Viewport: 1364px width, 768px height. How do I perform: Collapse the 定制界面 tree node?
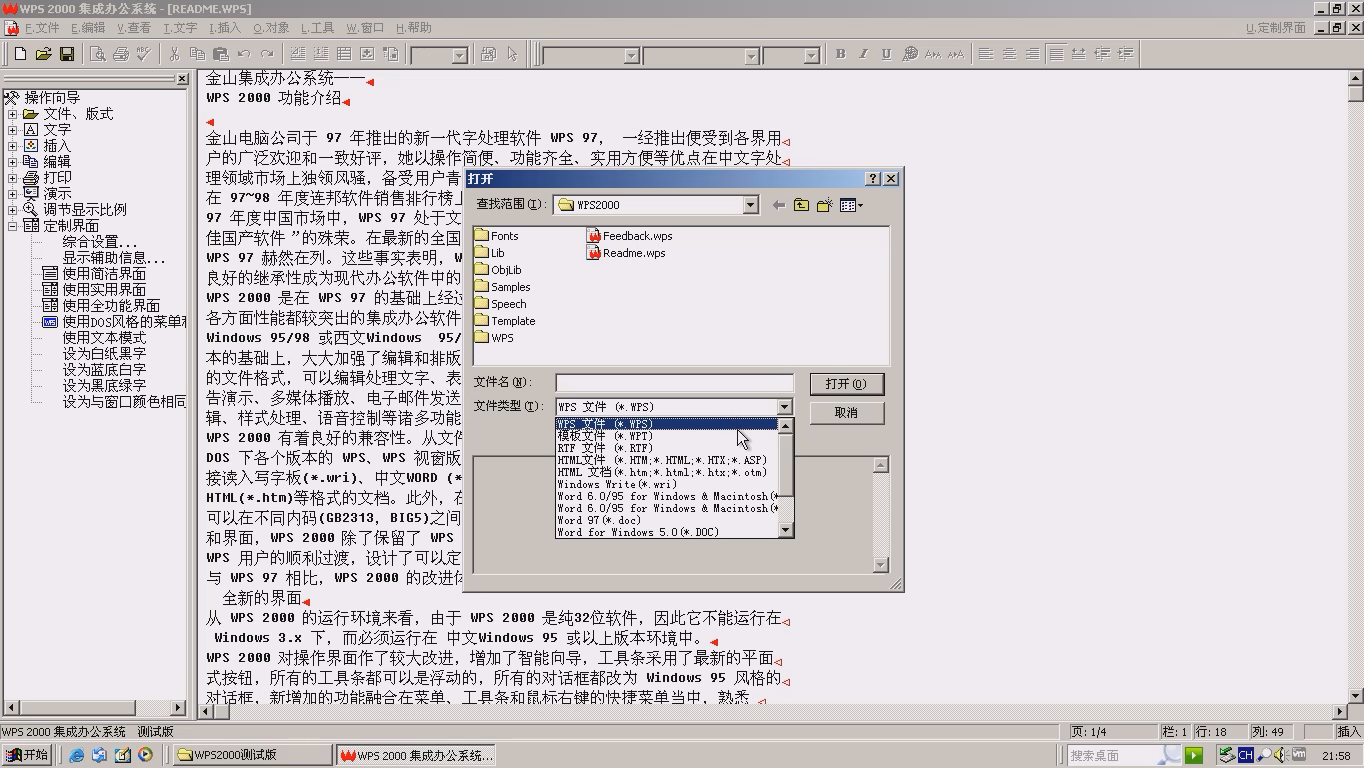(13, 226)
